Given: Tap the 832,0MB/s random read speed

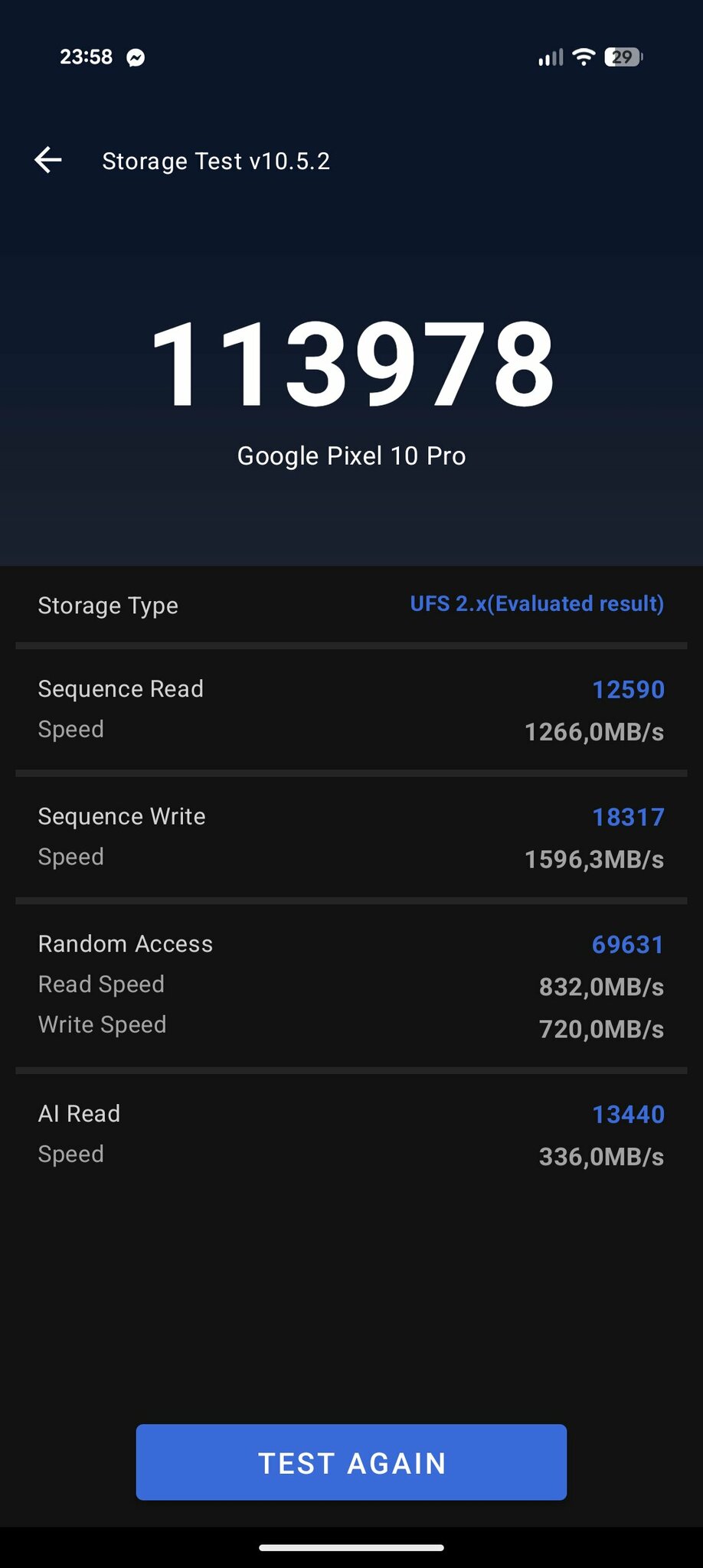Looking at the screenshot, I should tap(601, 987).
